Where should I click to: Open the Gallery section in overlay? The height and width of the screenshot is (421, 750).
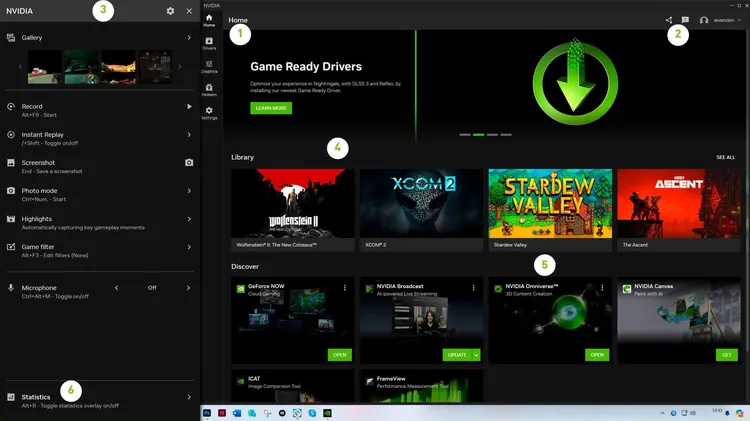coord(100,37)
